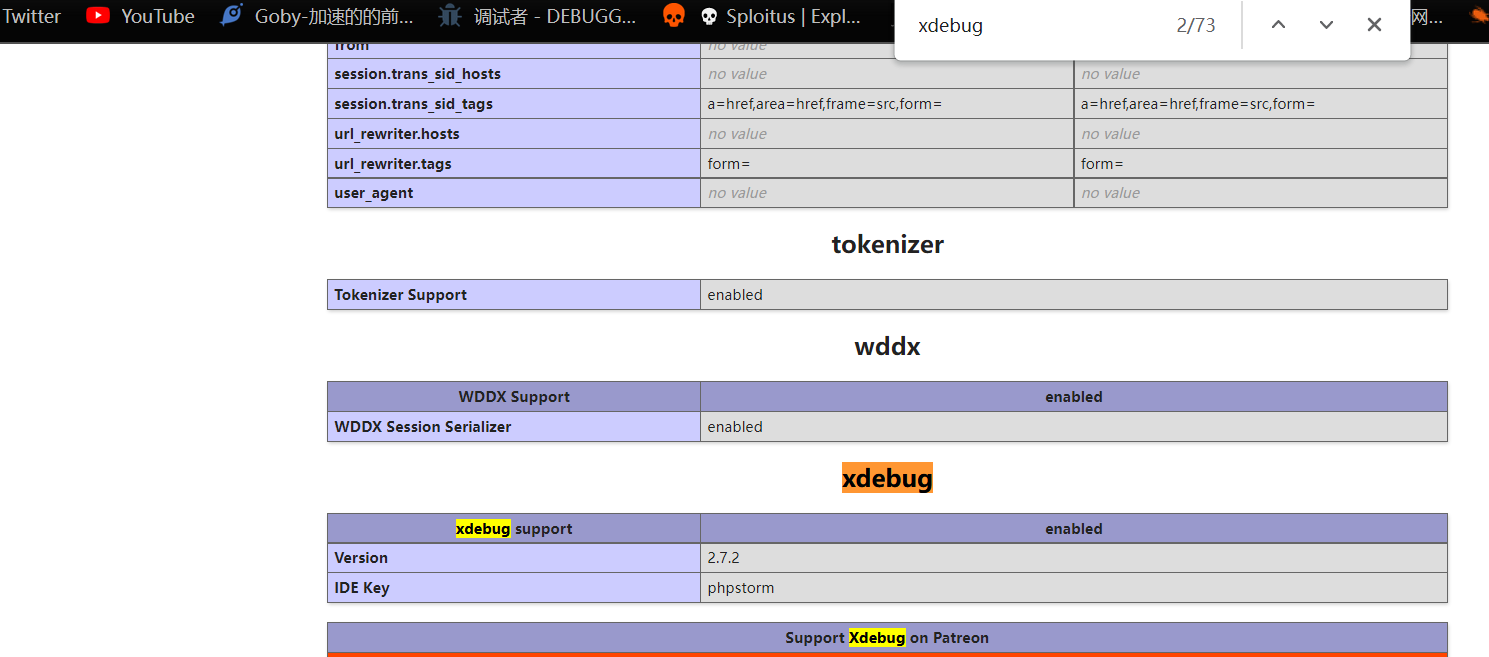
Task: Click master no value of url_rewriter.hosts
Action: tap(1110, 134)
